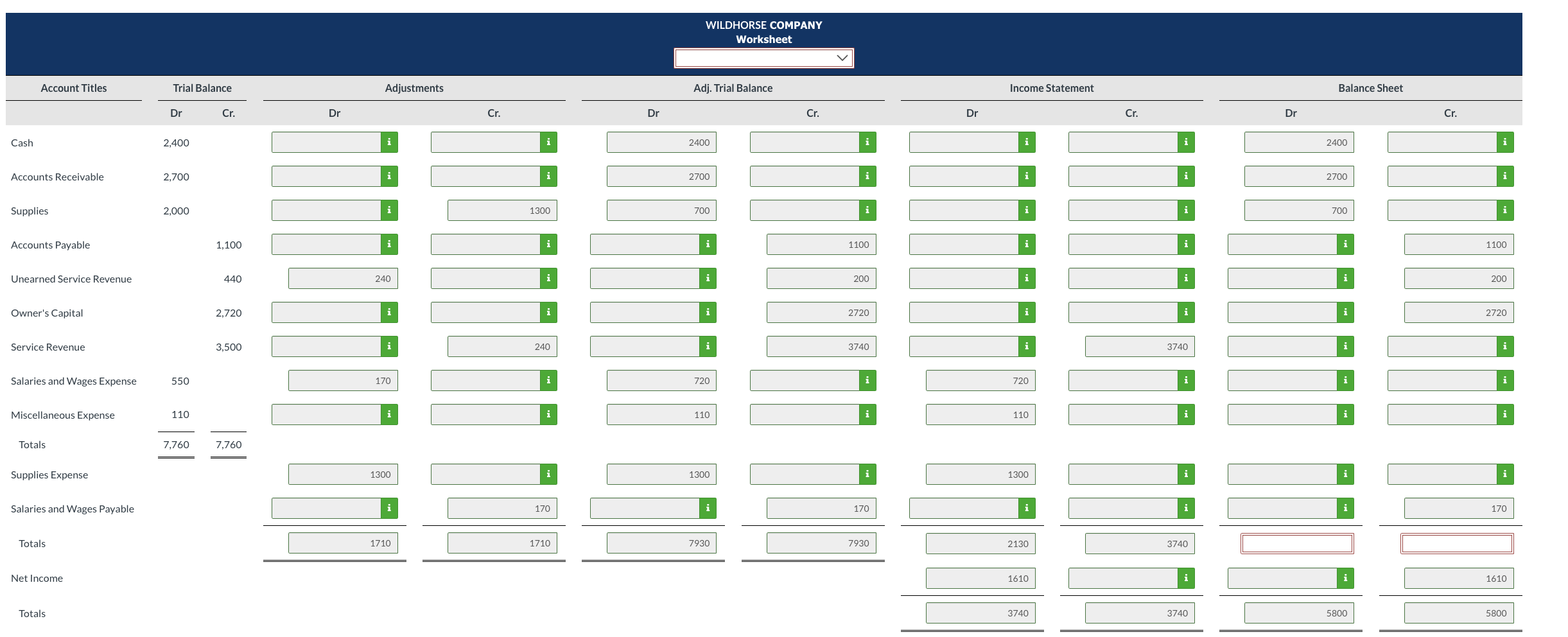Click Cash row Adj. Trial Balance Cr info icon
The width and height of the screenshot is (1568, 637).
click(x=867, y=142)
